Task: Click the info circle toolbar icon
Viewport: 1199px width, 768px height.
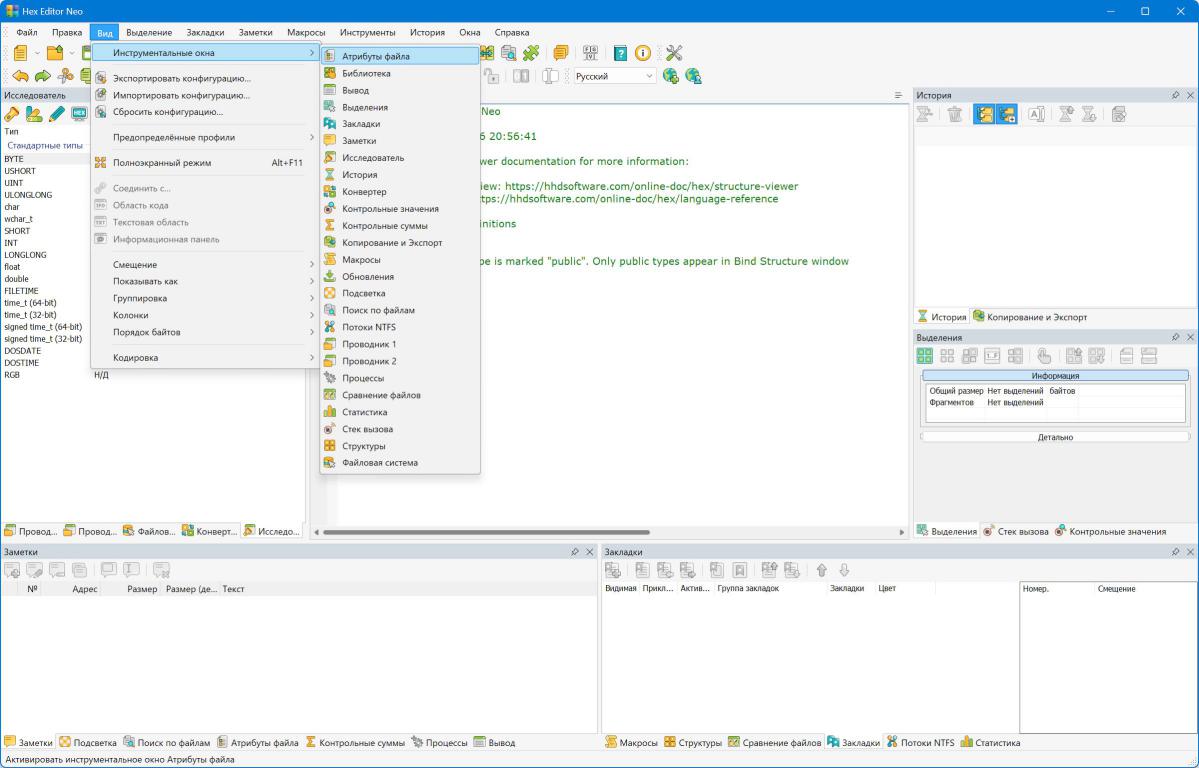Action: 643,53
